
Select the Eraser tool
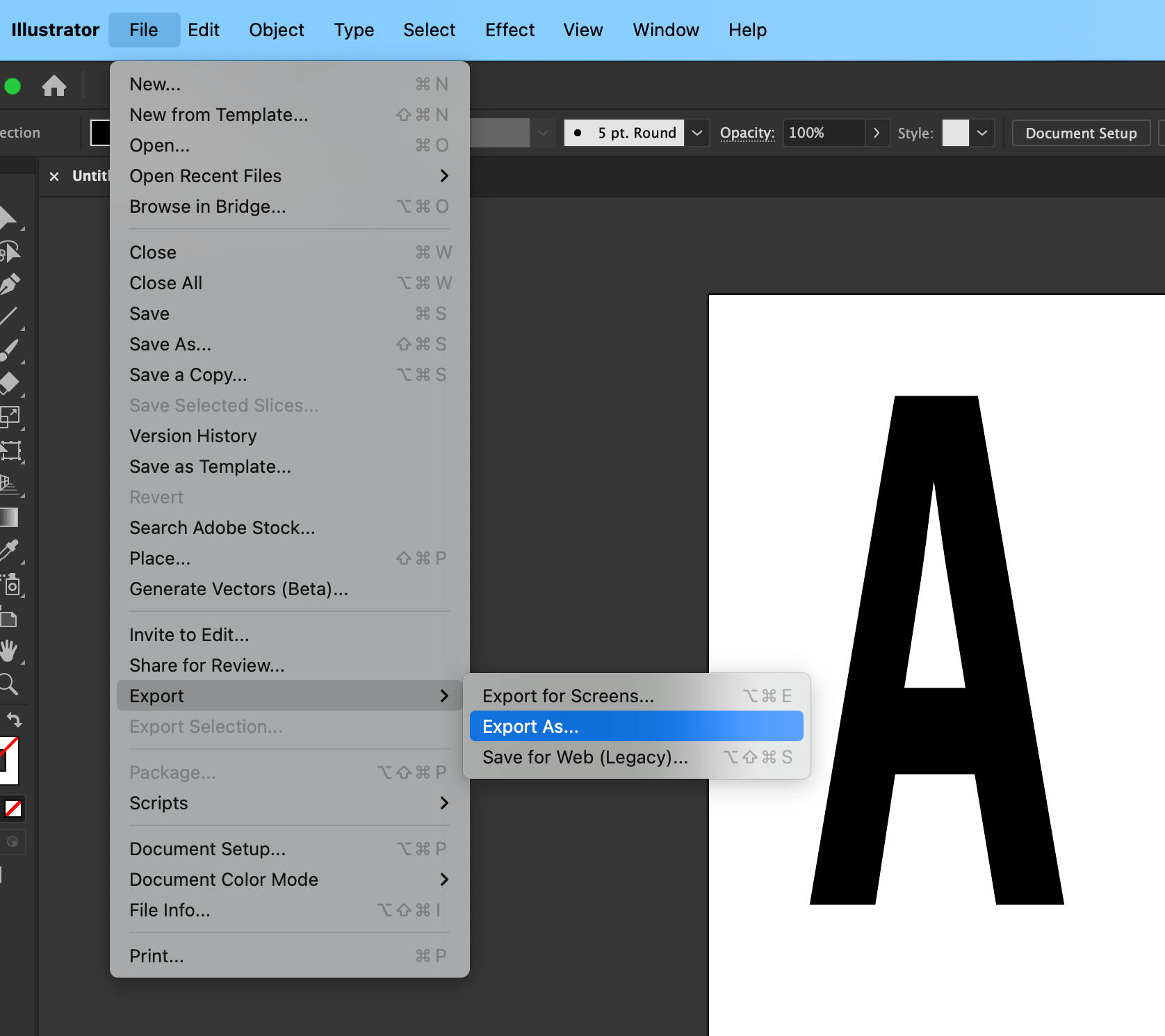click(10, 383)
